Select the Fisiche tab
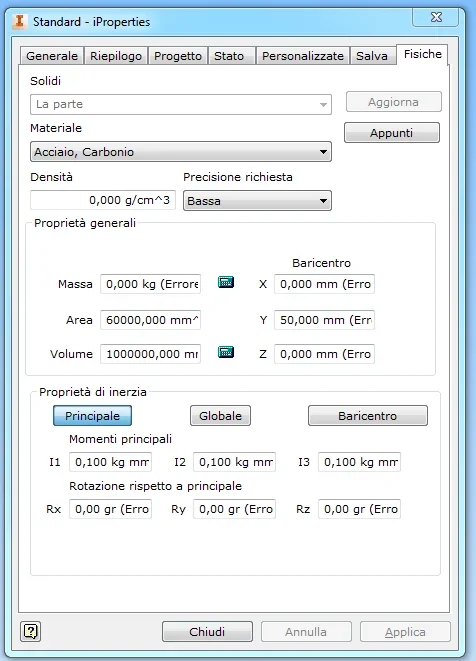 (422, 54)
